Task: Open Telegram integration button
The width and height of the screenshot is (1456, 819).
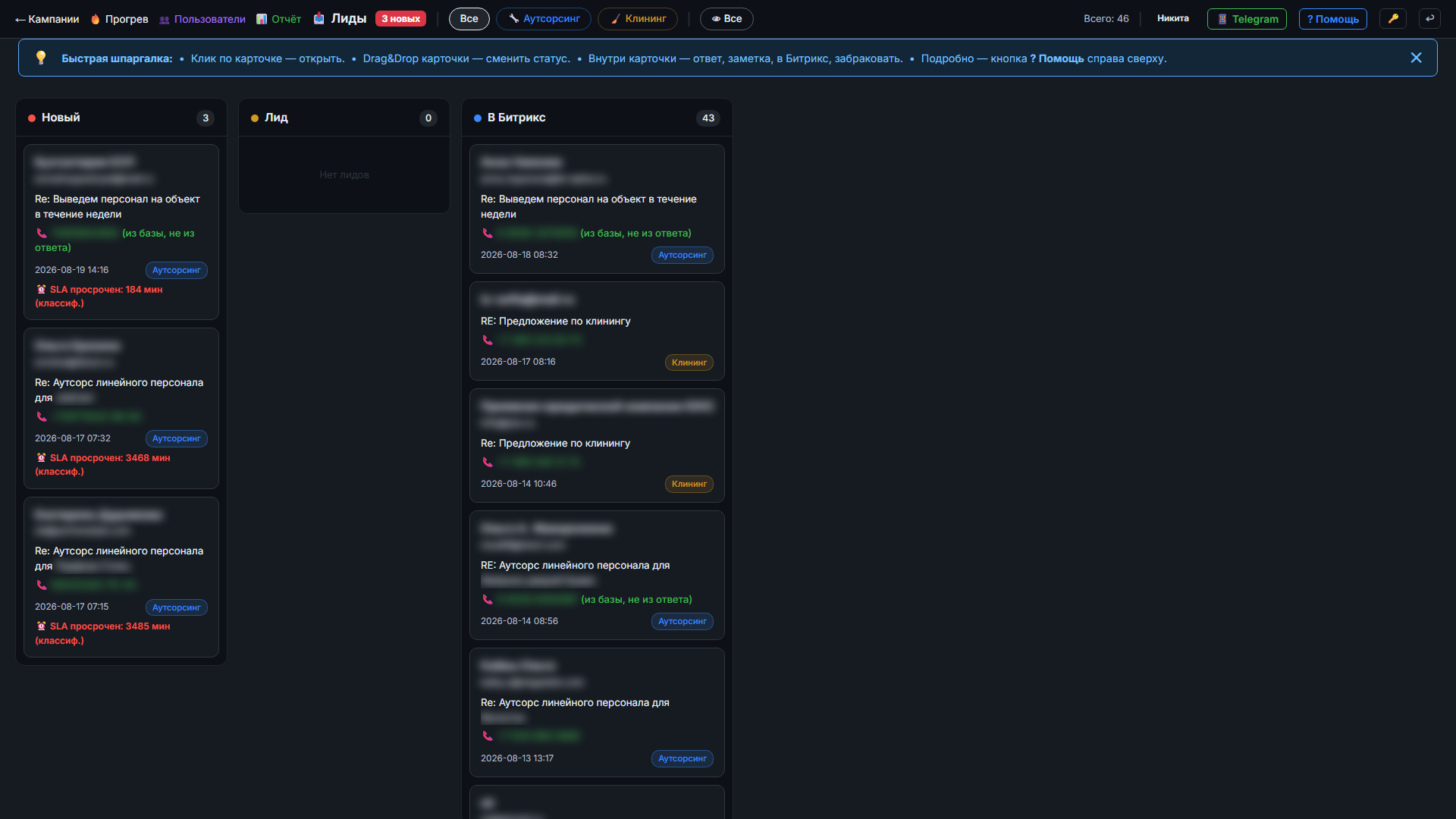Action: (1247, 19)
